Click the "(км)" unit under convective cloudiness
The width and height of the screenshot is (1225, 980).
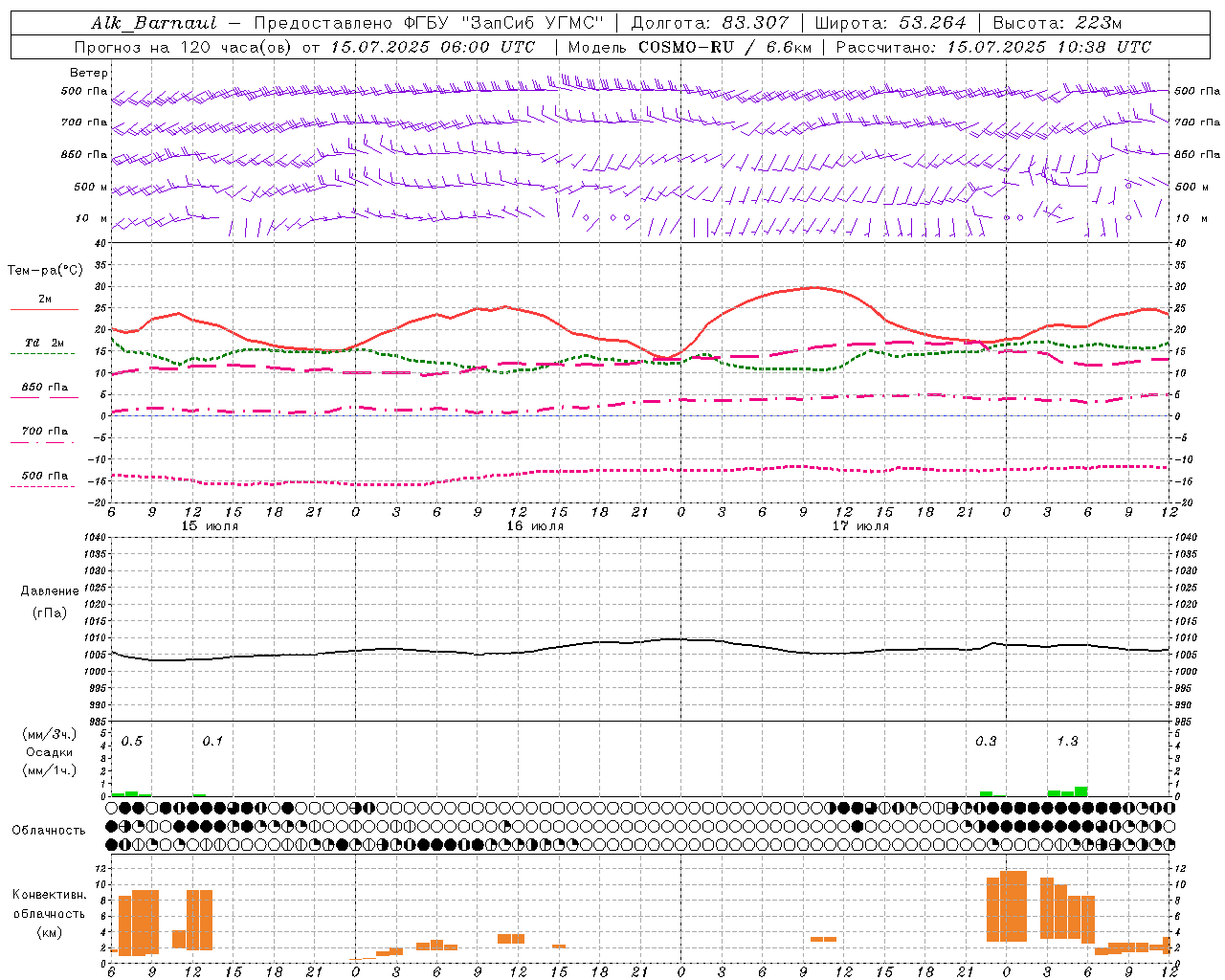(x=50, y=932)
